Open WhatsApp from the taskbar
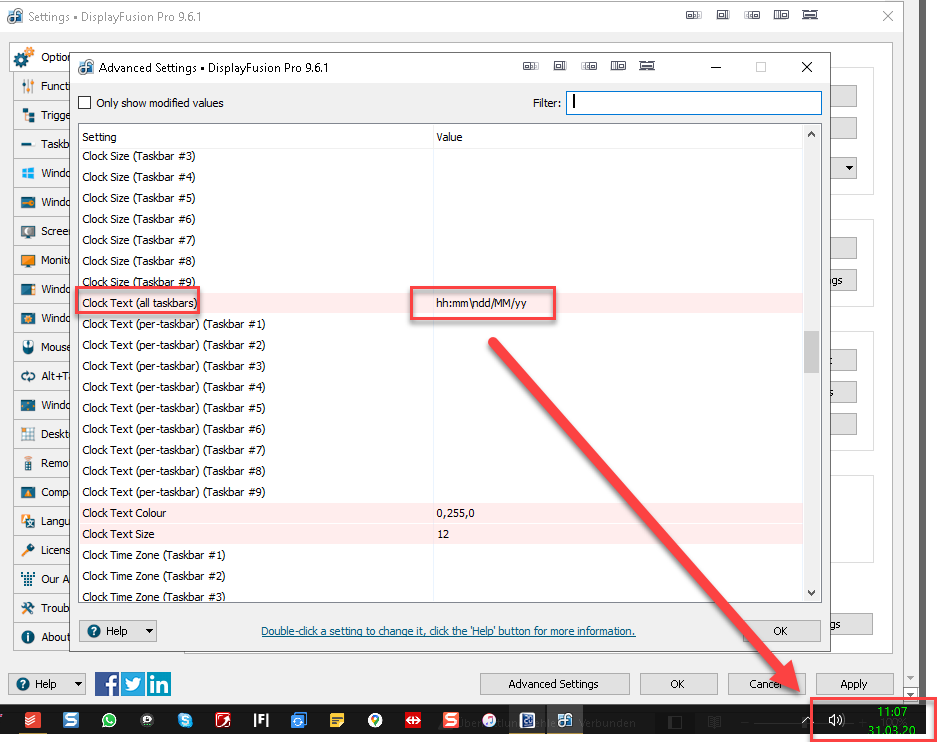 pos(109,720)
